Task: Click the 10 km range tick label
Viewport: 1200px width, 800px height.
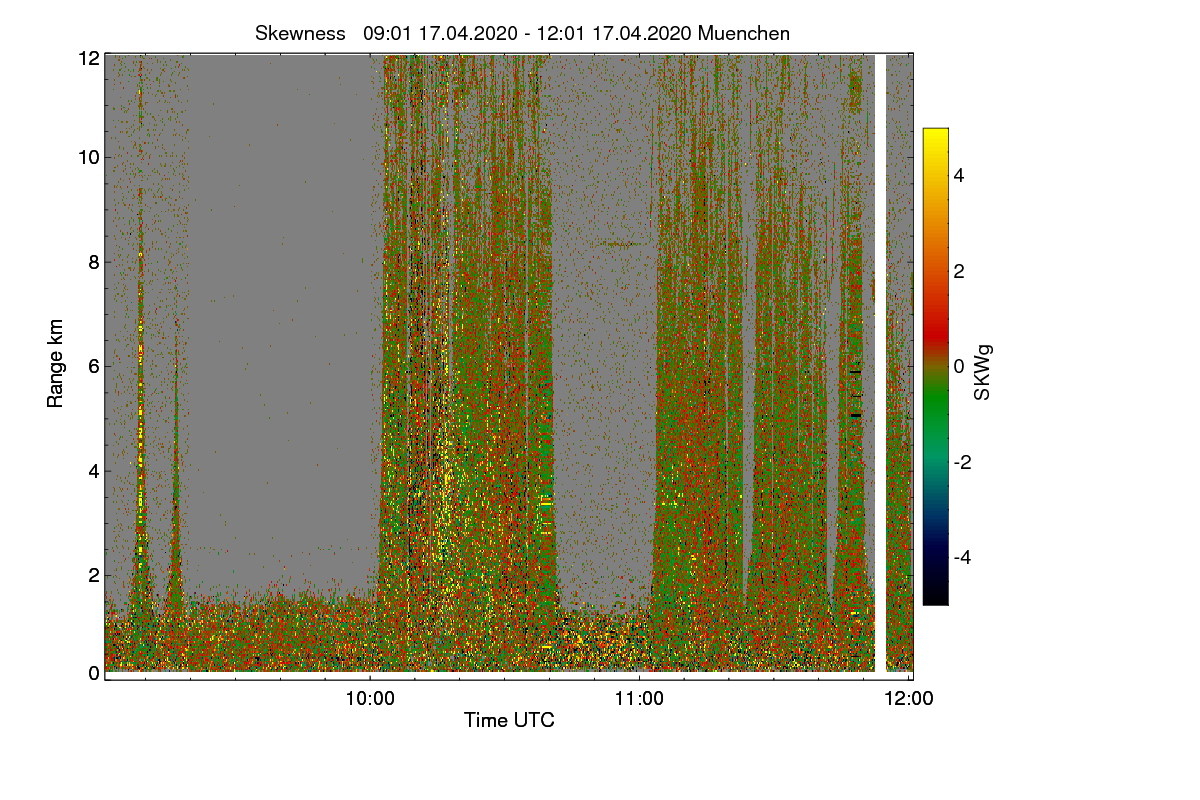Action: click(89, 157)
